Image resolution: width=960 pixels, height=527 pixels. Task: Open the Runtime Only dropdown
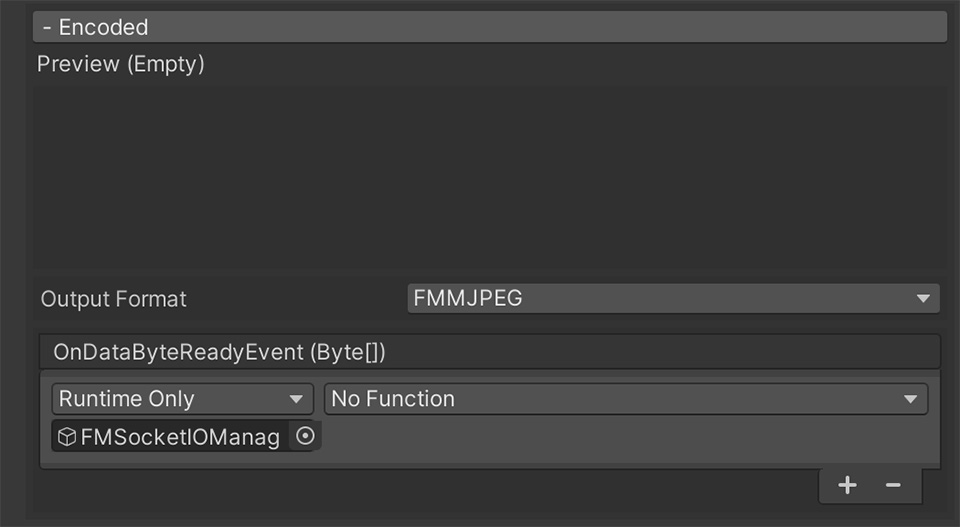(x=182, y=399)
